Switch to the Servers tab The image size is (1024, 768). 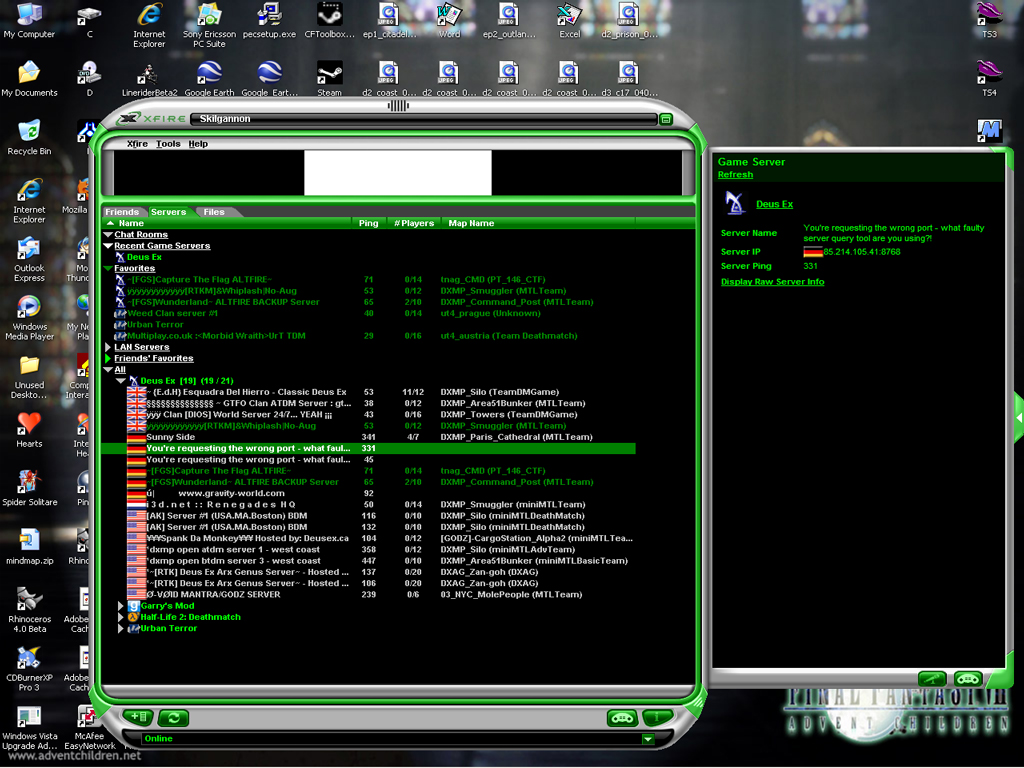pyautogui.click(x=168, y=212)
